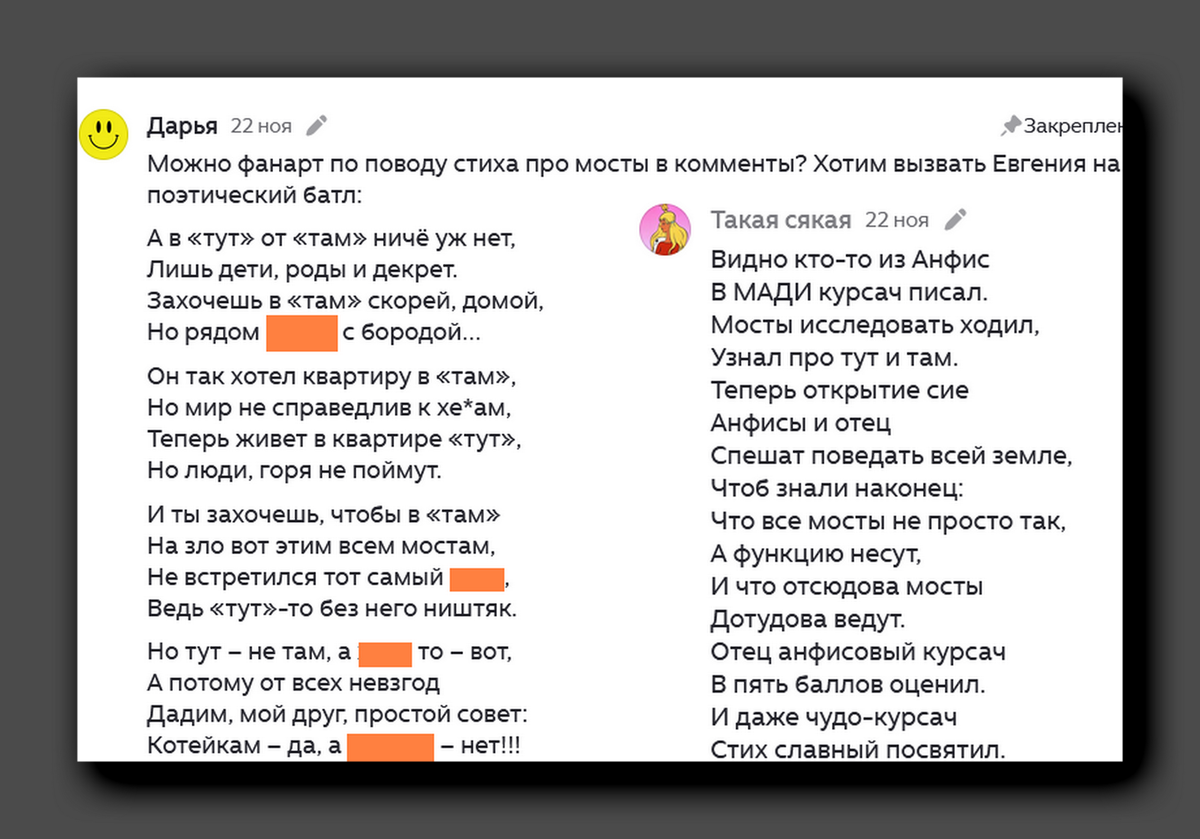Viewport: 1200px width, 839px height.
Task: Click the line "Захочешь в «там» скорей, домой,"
Action: (345, 301)
